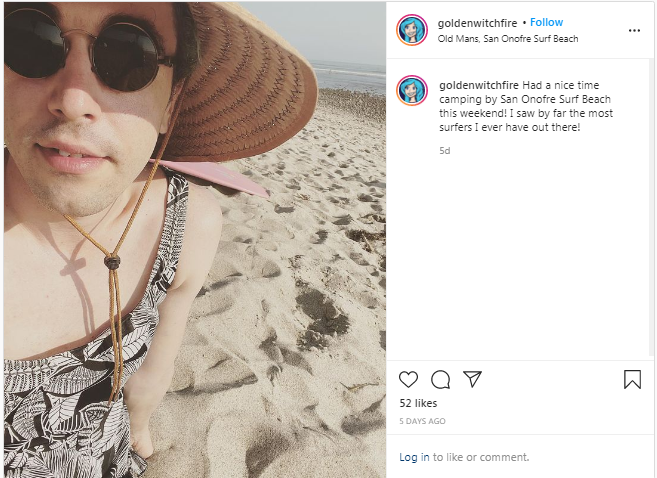Image resolution: width=657 pixels, height=478 pixels.
Task: View the 52 likes list
Action: click(418, 403)
